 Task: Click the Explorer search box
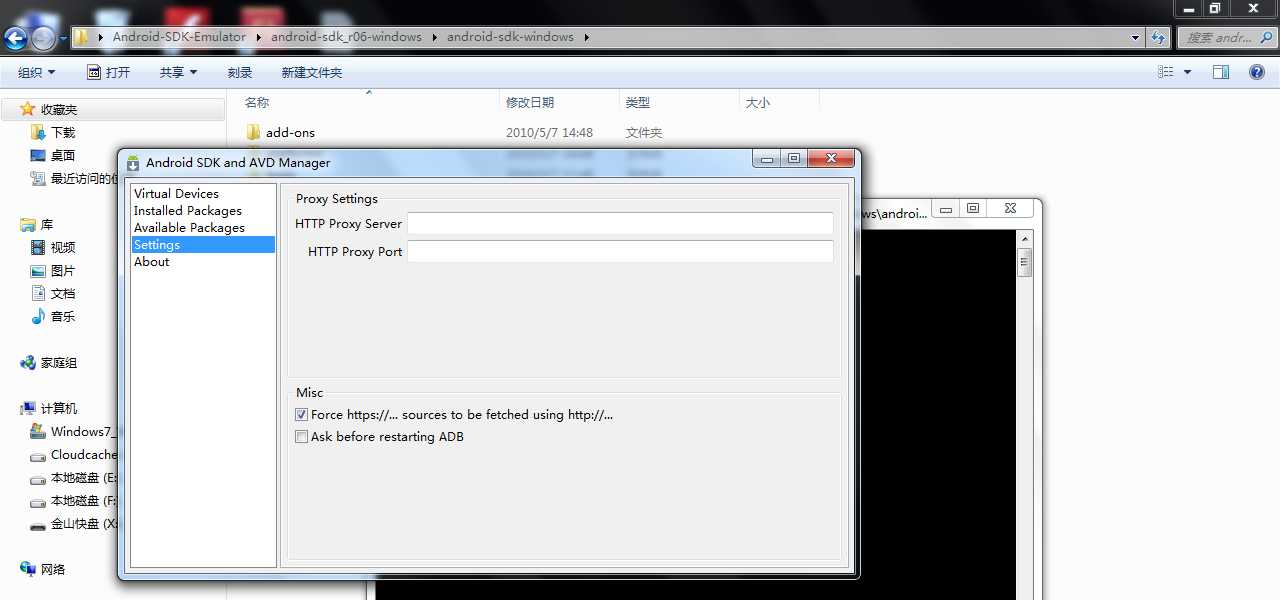(x=1218, y=38)
